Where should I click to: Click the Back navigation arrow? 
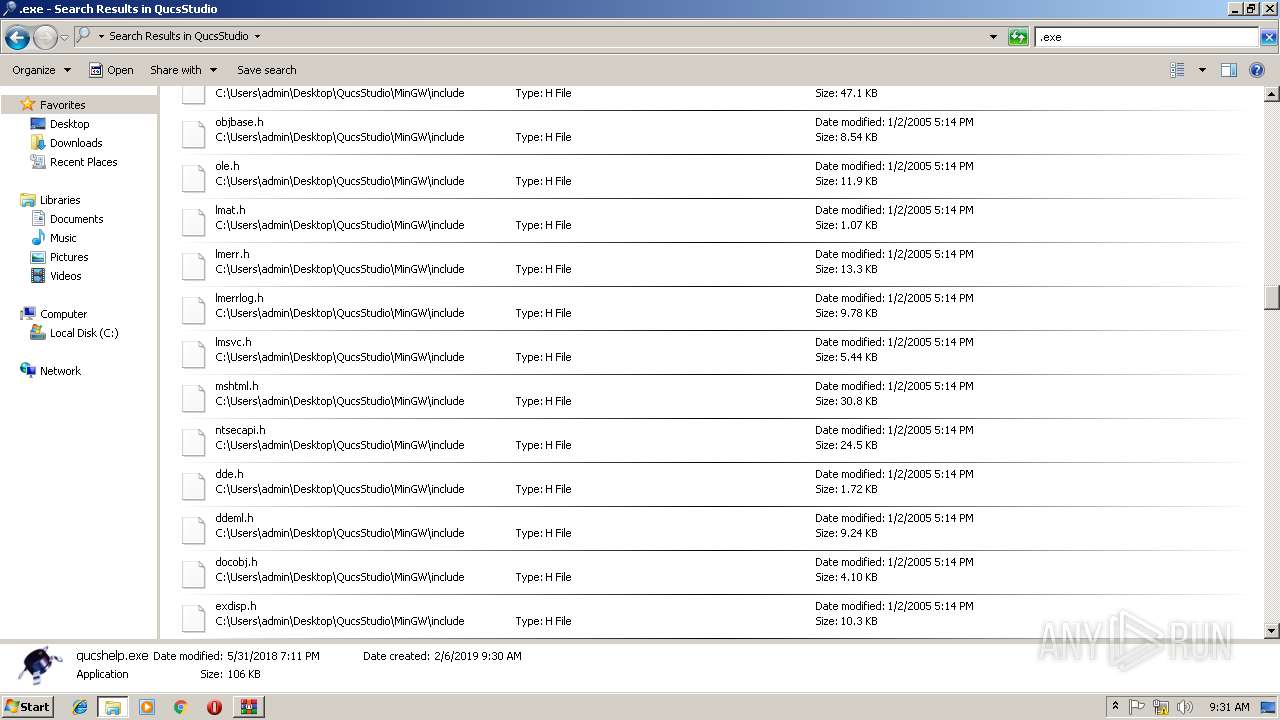[x=17, y=38]
